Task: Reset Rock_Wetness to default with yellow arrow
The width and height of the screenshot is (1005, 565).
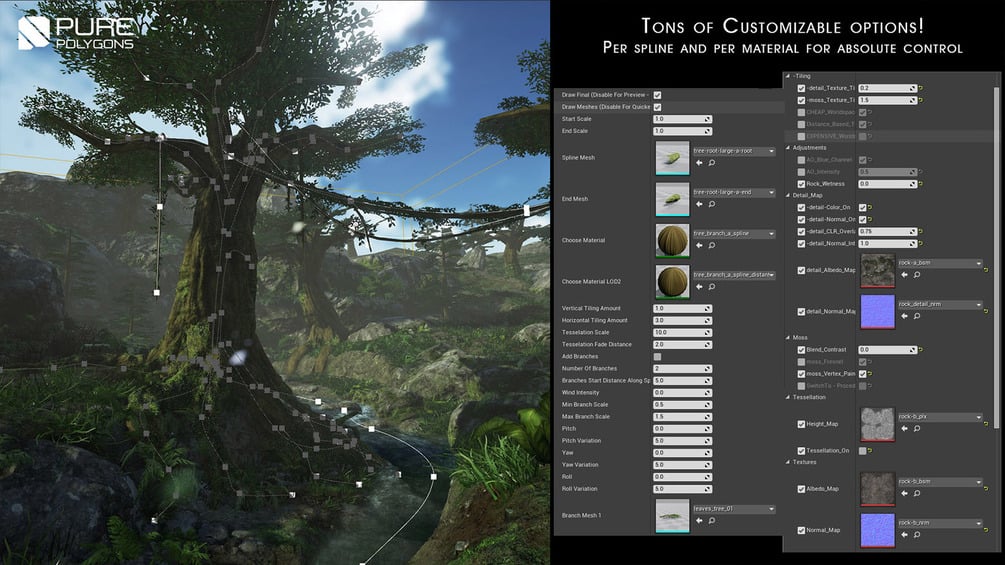Action: tap(921, 184)
